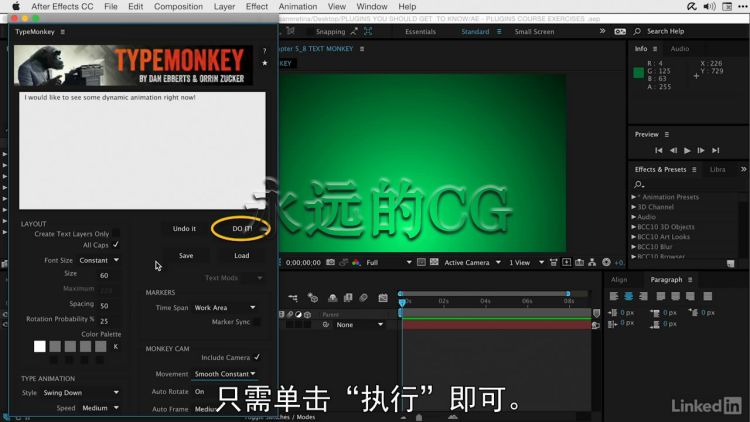Click the K button beside color palette
The image size is (750, 422).
coord(115,346)
